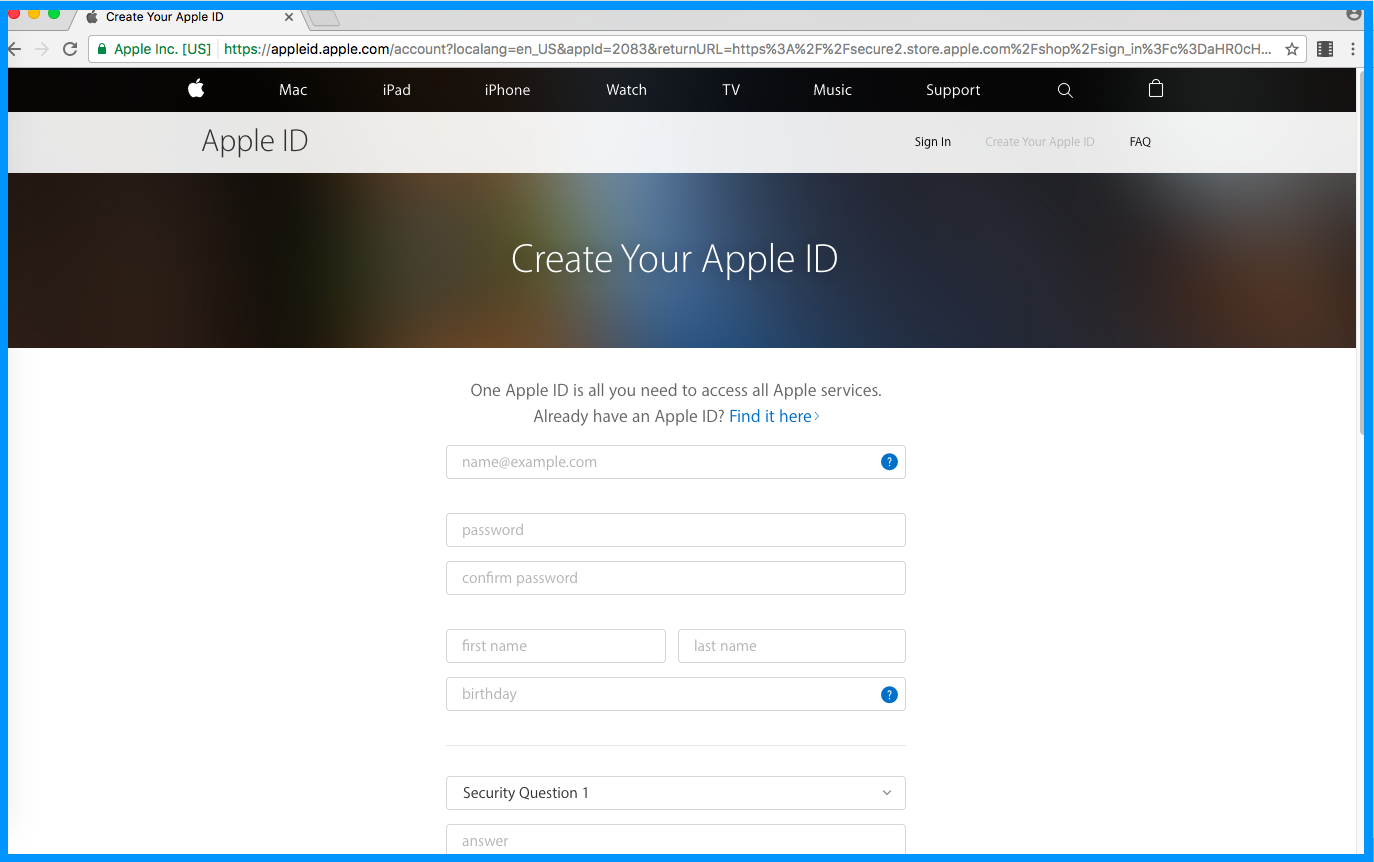Click the Find it here link

pos(774,416)
